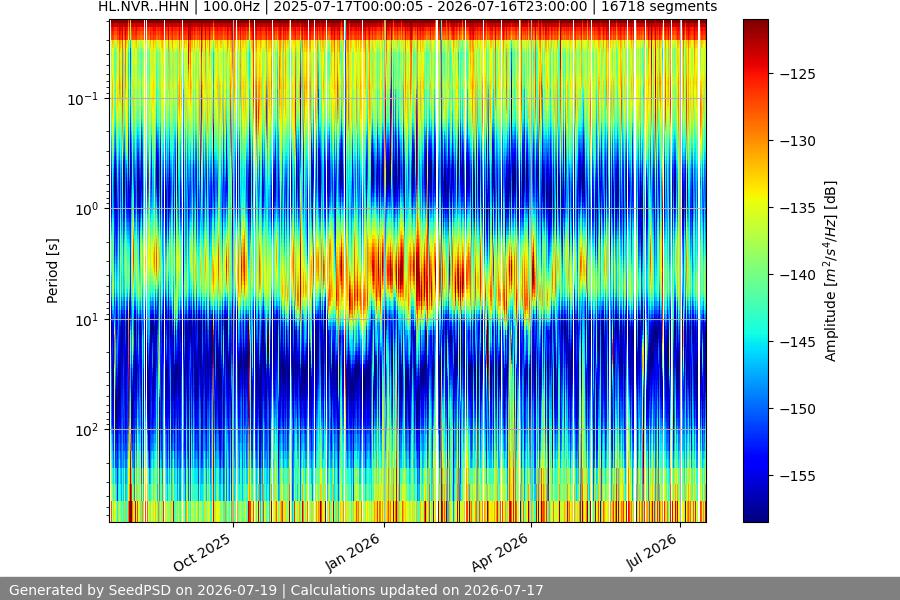900x600 pixels.
Task: Select the -140 colorbar tick label
Action: [x=798, y=275]
